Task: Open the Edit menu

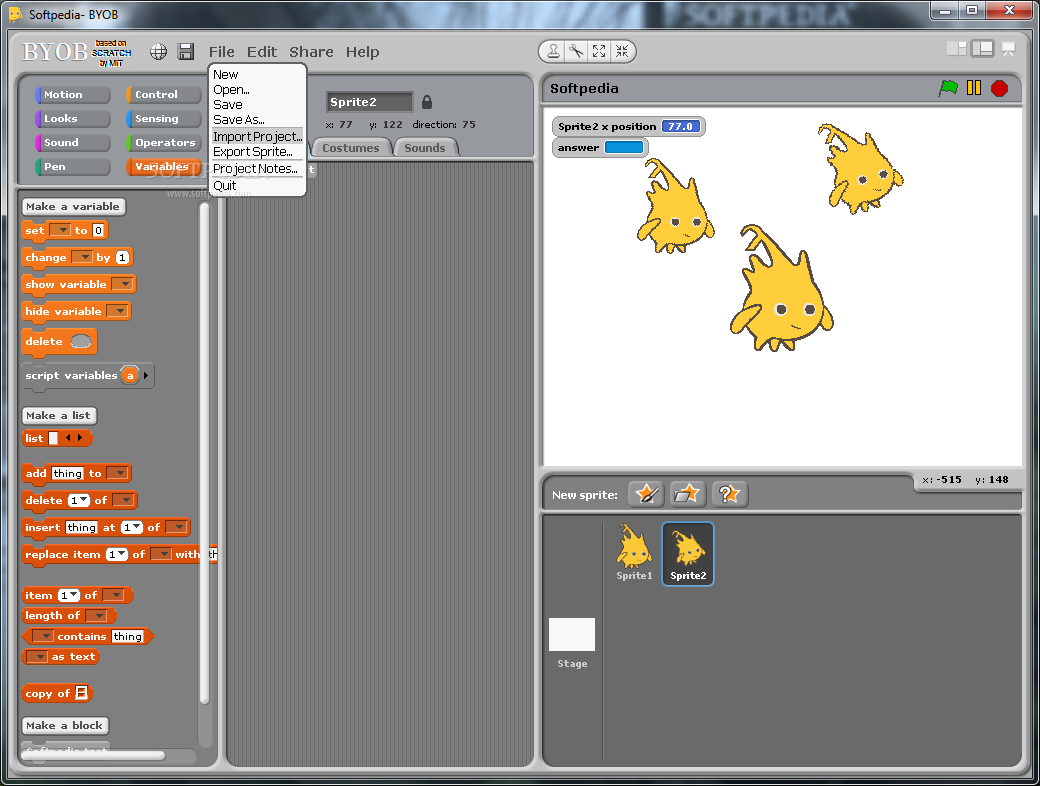Action: point(262,52)
